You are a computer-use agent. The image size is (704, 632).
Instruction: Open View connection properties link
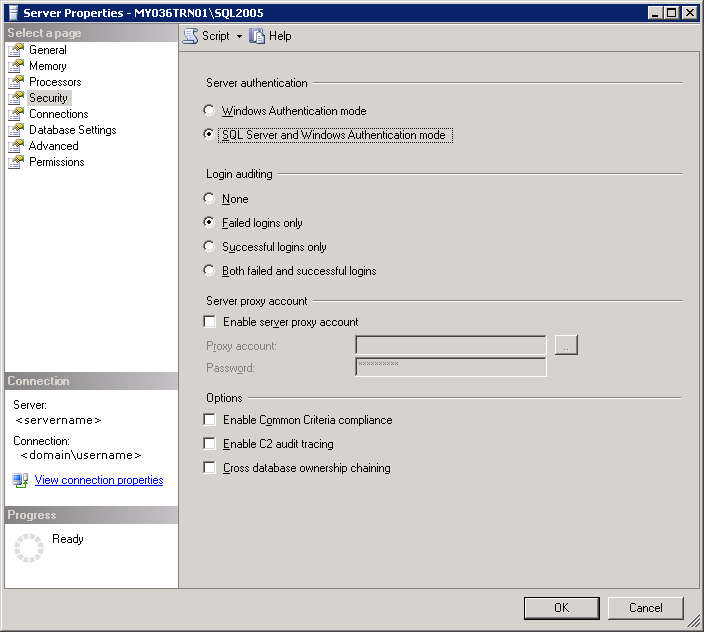click(x=99, y=480)
